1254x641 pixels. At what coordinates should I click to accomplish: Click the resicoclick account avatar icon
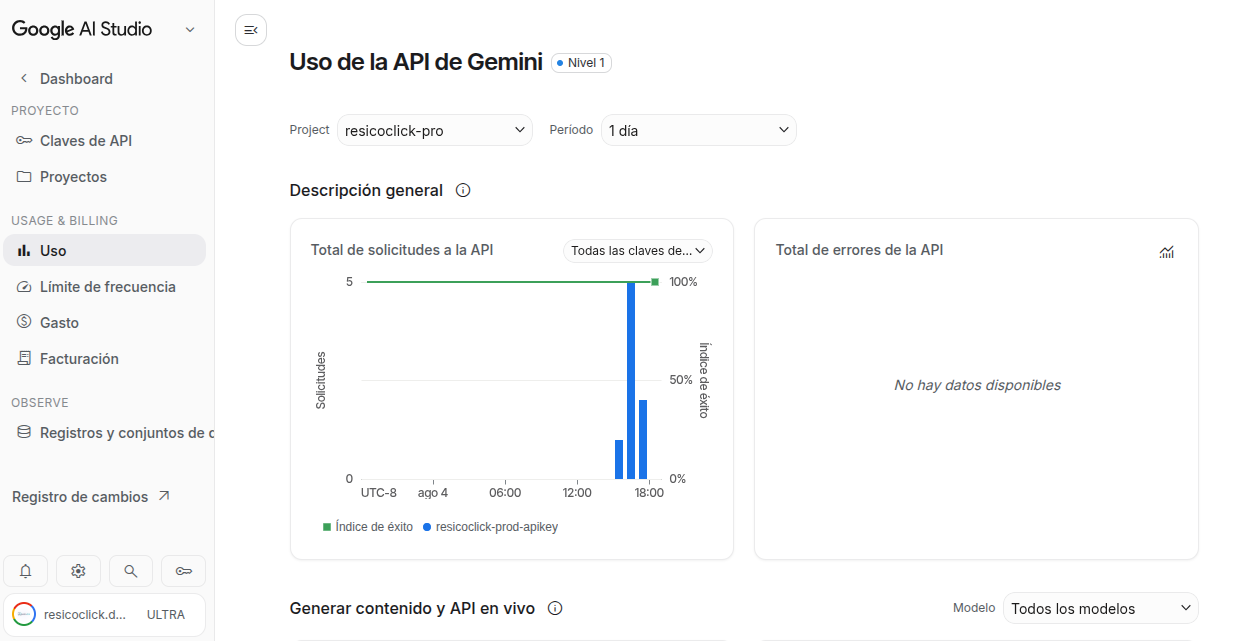point(24,615)
